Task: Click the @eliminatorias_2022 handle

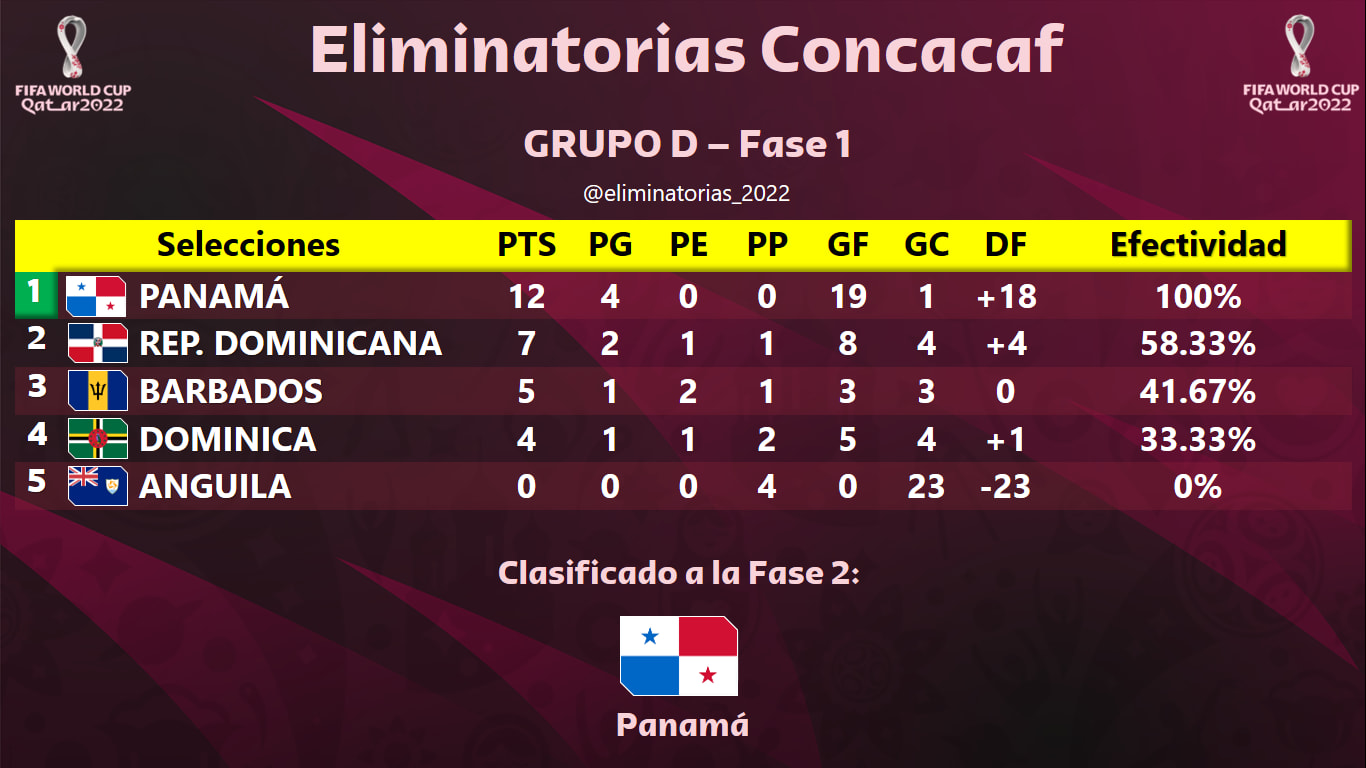Action: [686, 193]
